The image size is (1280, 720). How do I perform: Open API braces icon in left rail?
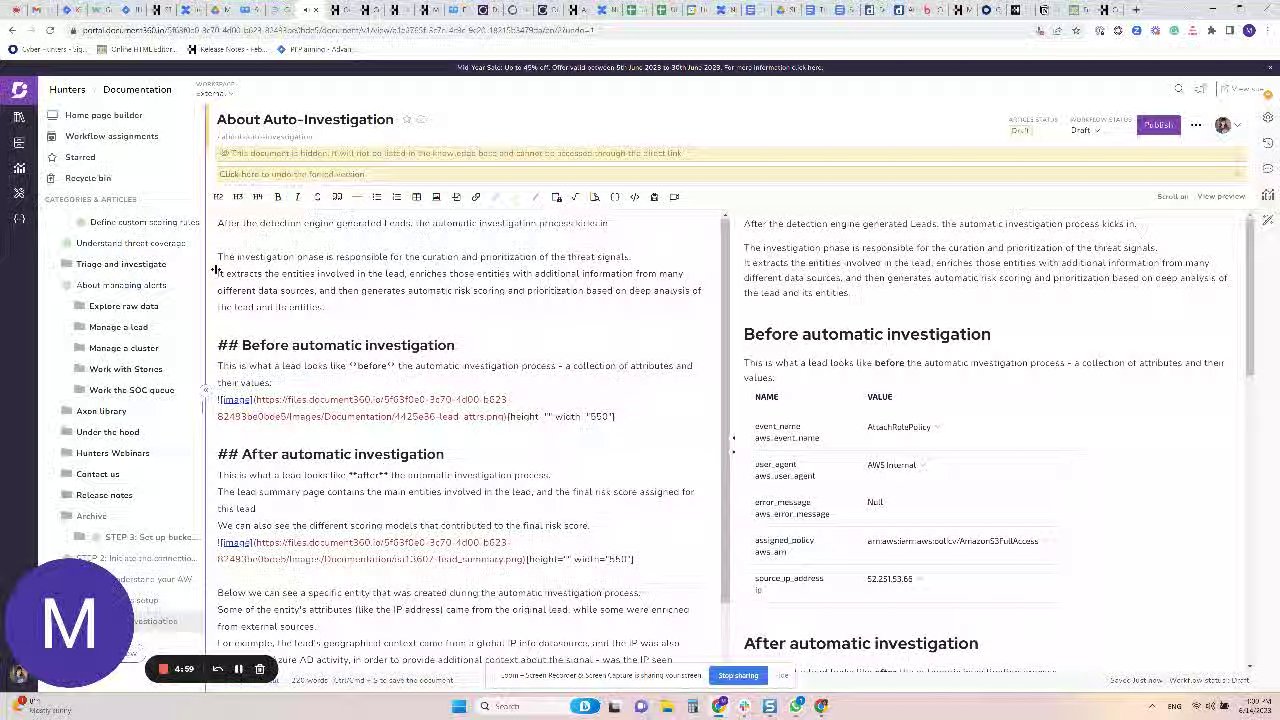(x=19, y=218)
